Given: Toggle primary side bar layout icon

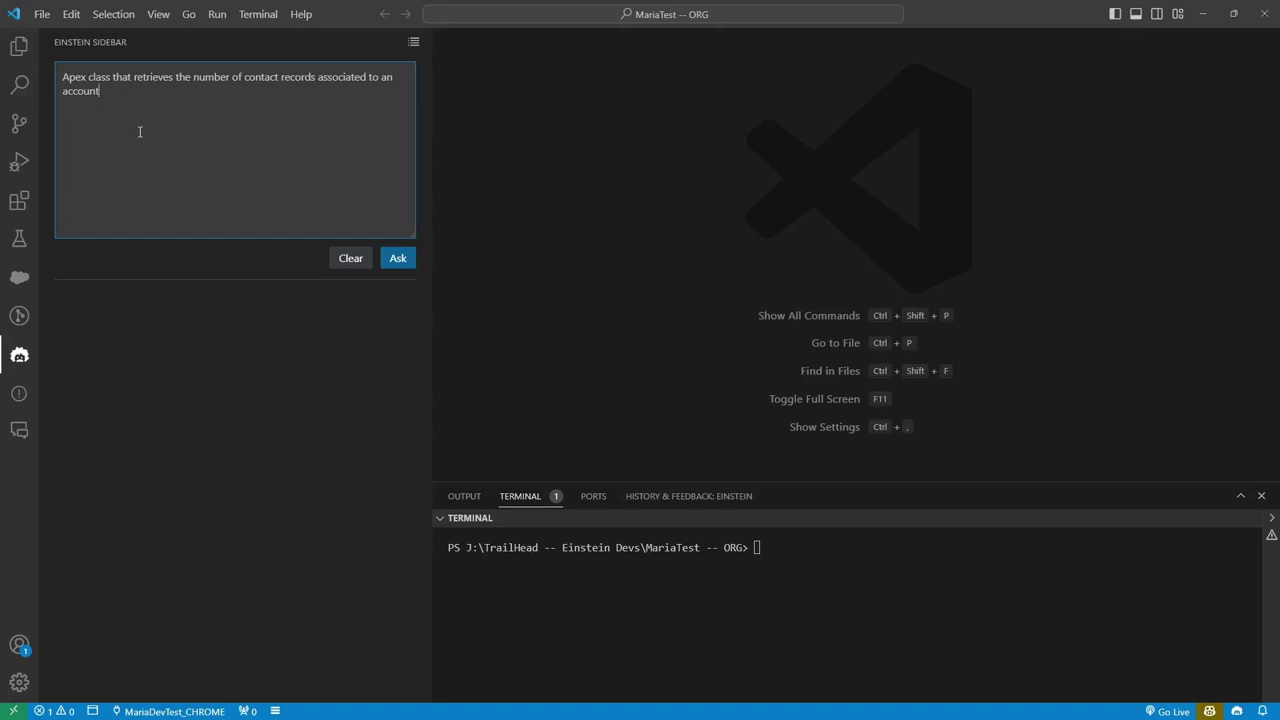Looking at the screenshot, I should (1115, 14).
